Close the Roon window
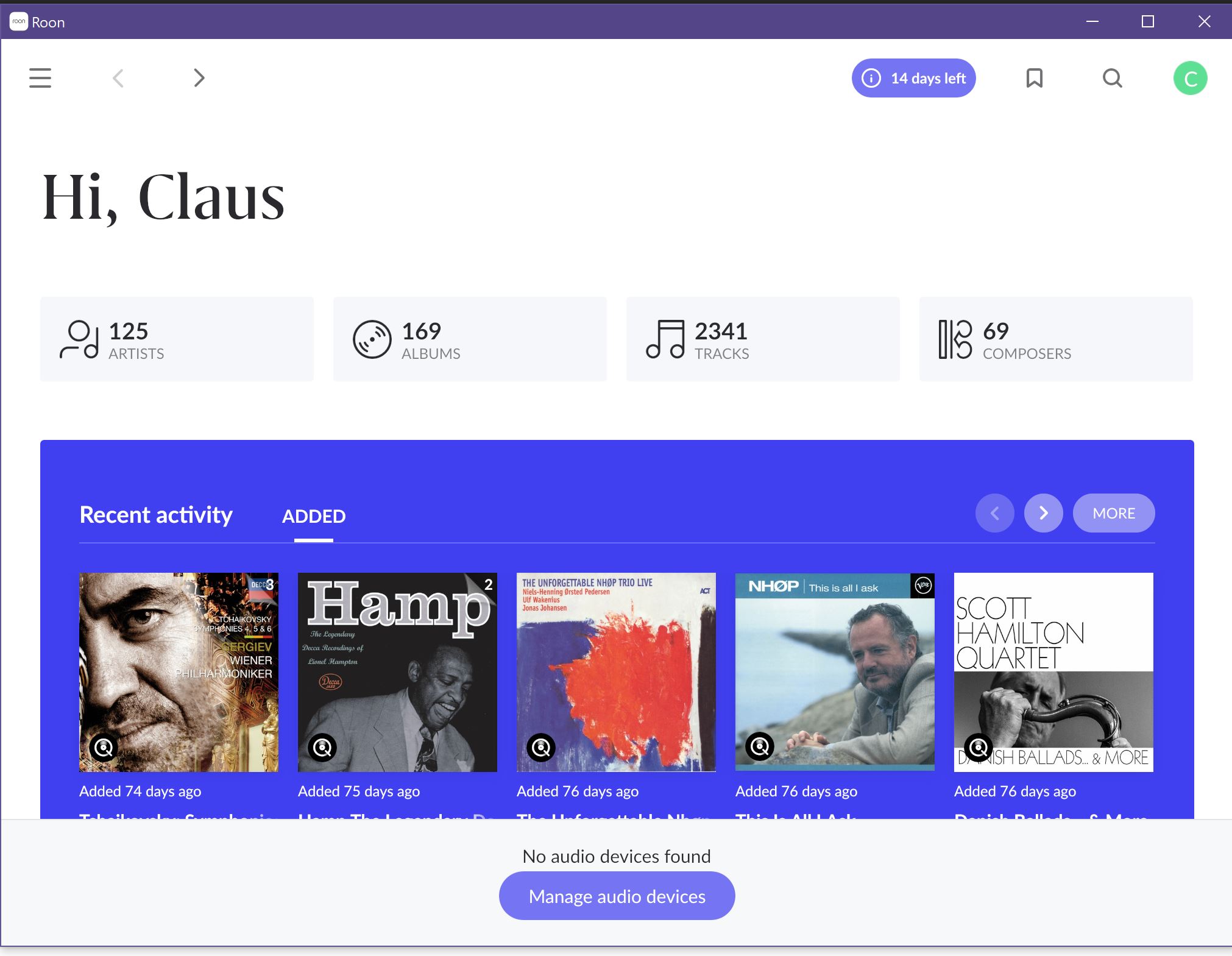The width and height of the screenshot is (1232, 956). (x=1205, y=21)
